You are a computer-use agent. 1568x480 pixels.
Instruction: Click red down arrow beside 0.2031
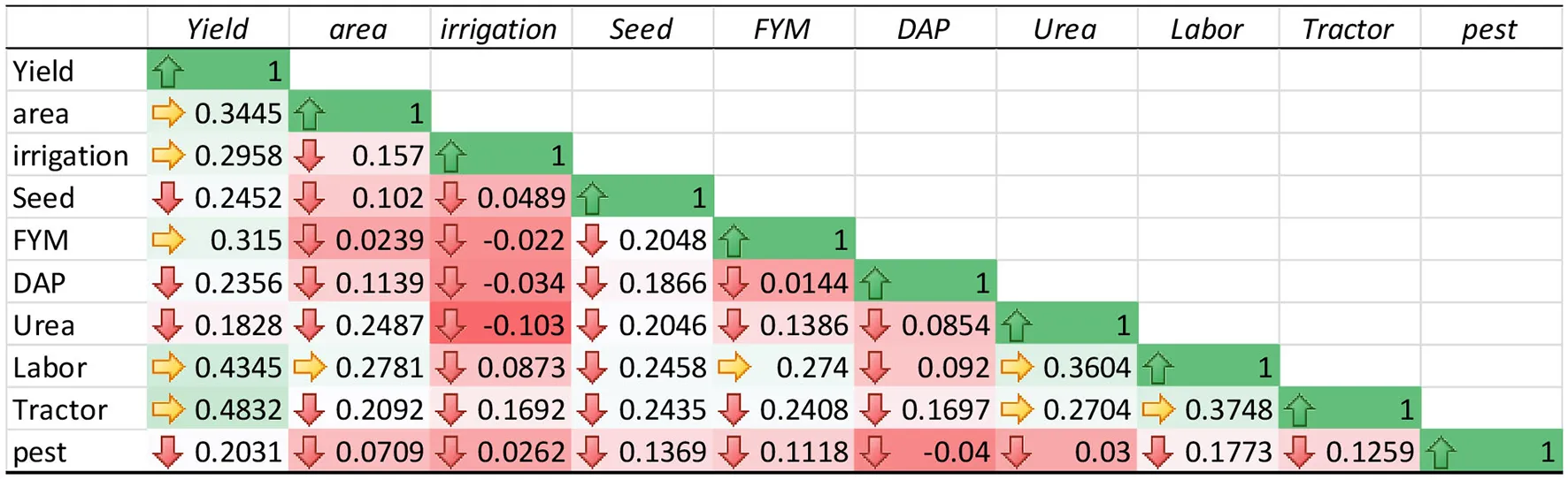coord(167,452)
